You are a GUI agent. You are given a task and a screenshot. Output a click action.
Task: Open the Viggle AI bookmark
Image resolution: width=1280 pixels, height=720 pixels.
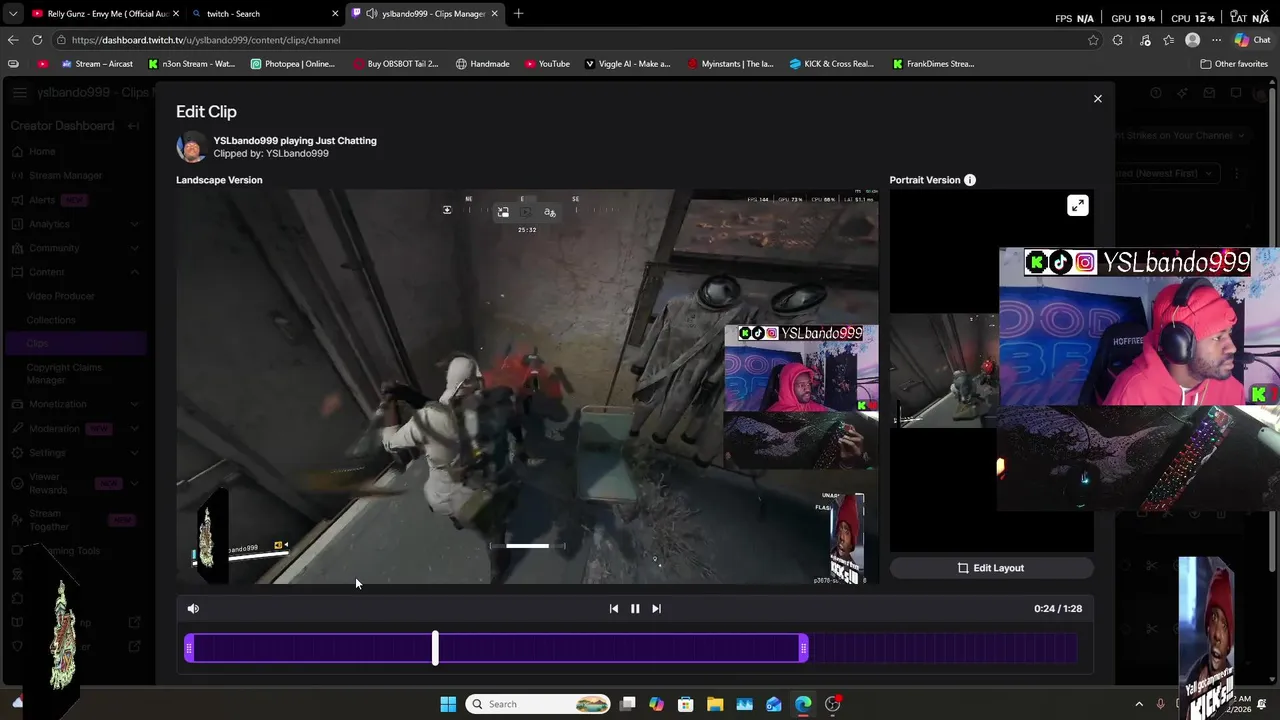point(627,64)
